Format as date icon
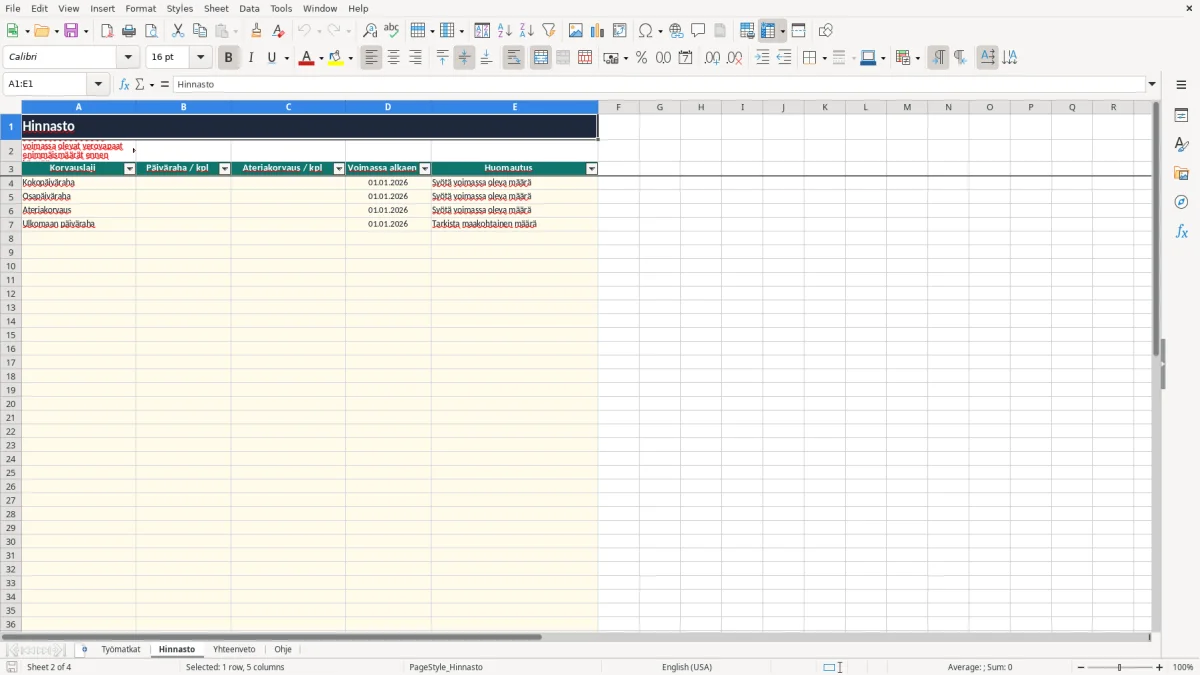The height and width of the screenshot is (675, 1200). 686,58
